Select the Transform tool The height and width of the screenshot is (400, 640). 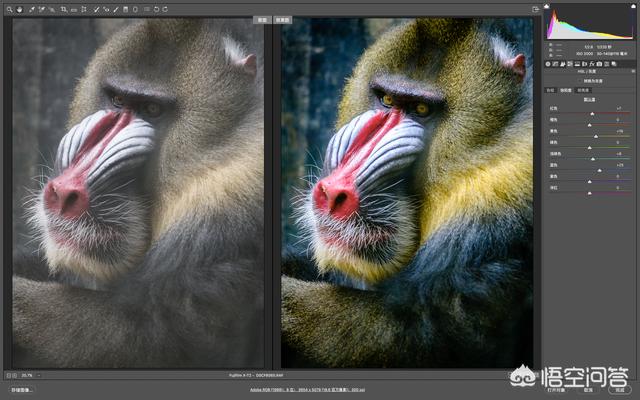coord(84,9)
